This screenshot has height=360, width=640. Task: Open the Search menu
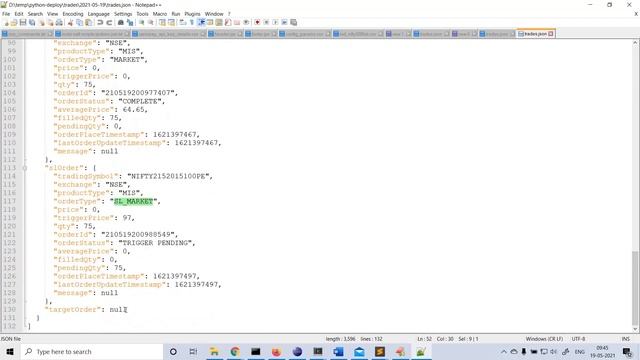[35, 14]
